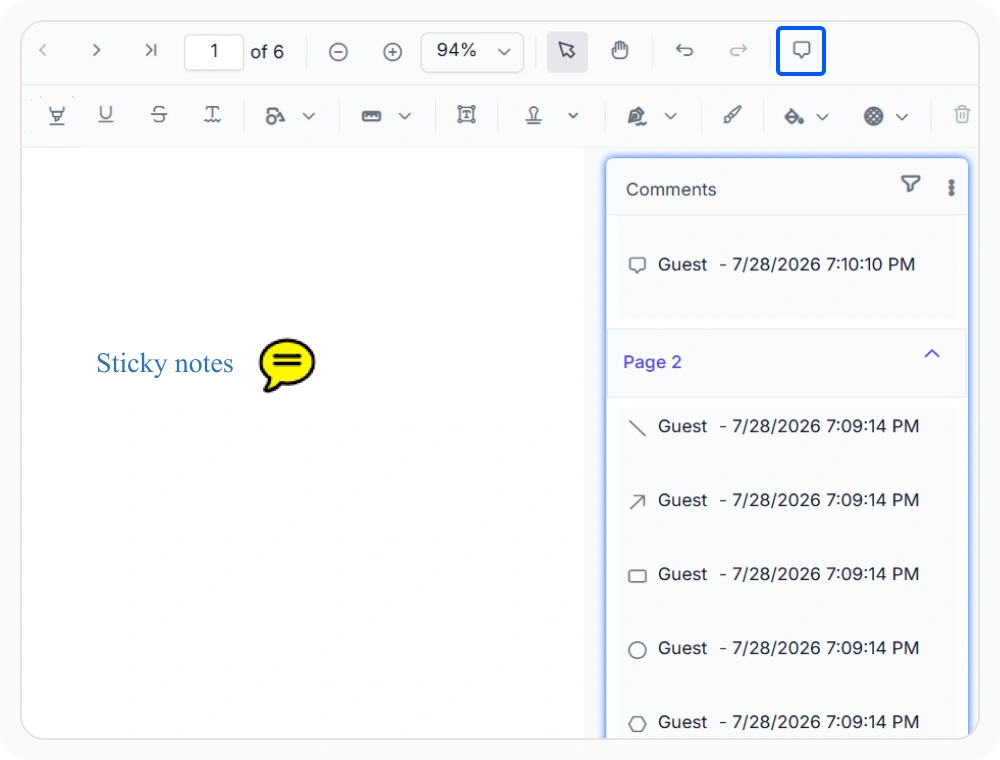Viewport: 1000px width, 760px height.
Task: Switch to the pan hand tool
Action: 620,51
